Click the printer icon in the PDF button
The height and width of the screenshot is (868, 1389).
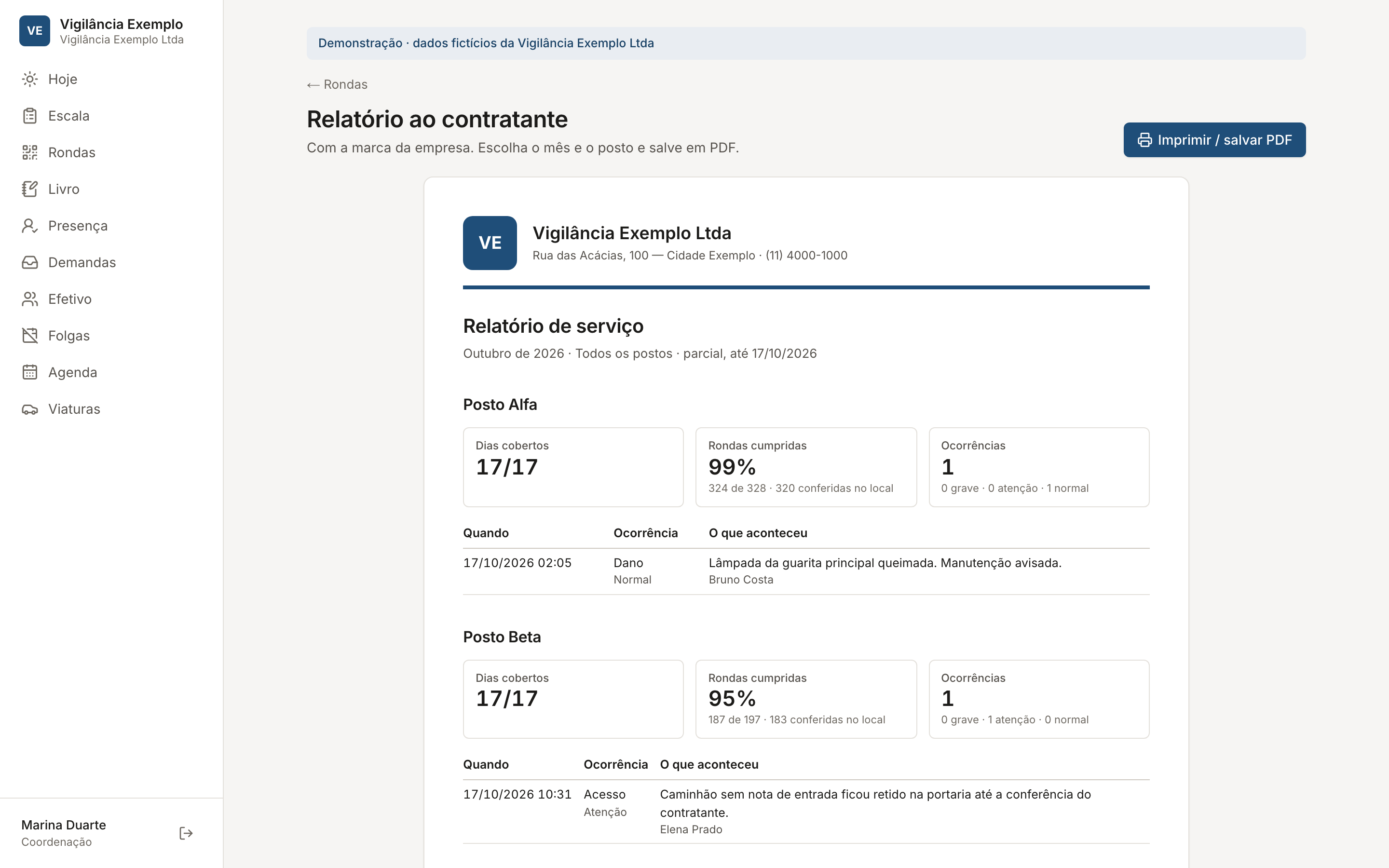(1144, 140)
